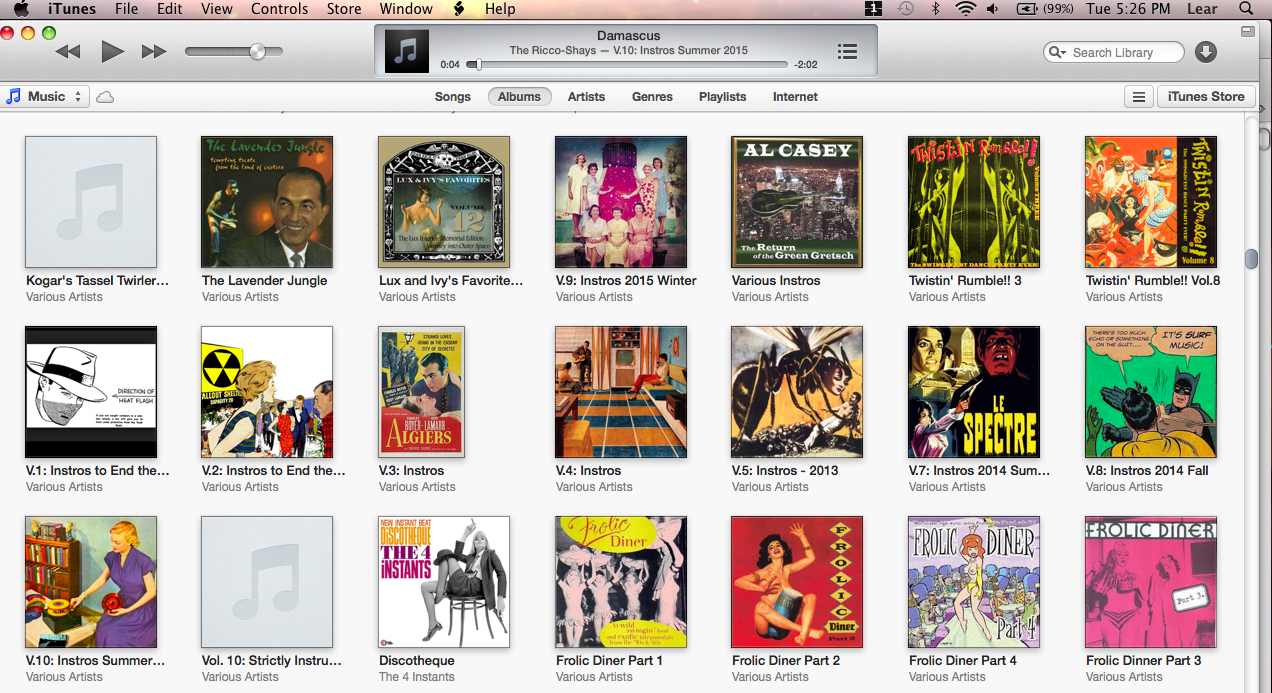Open the Music library dropdown
Screen dimensions: 1272x693
tap(46, 96)
